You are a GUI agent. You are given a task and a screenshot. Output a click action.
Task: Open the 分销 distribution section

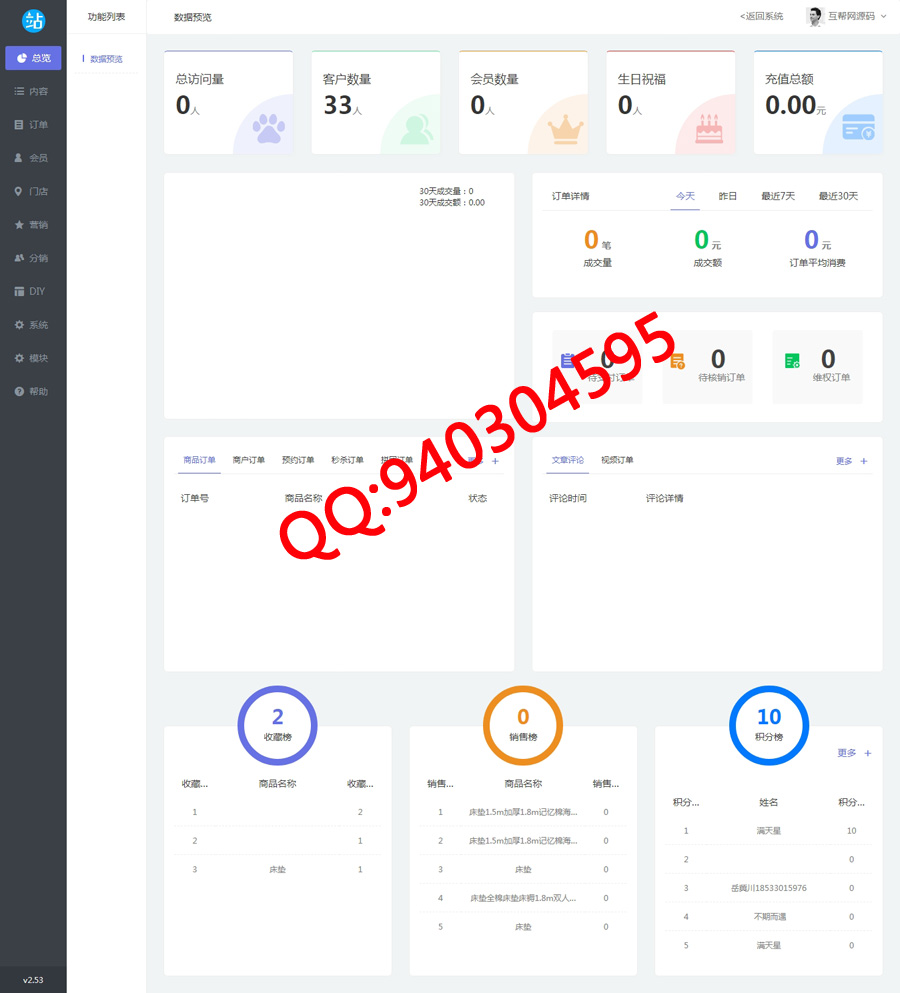[33, 258]
